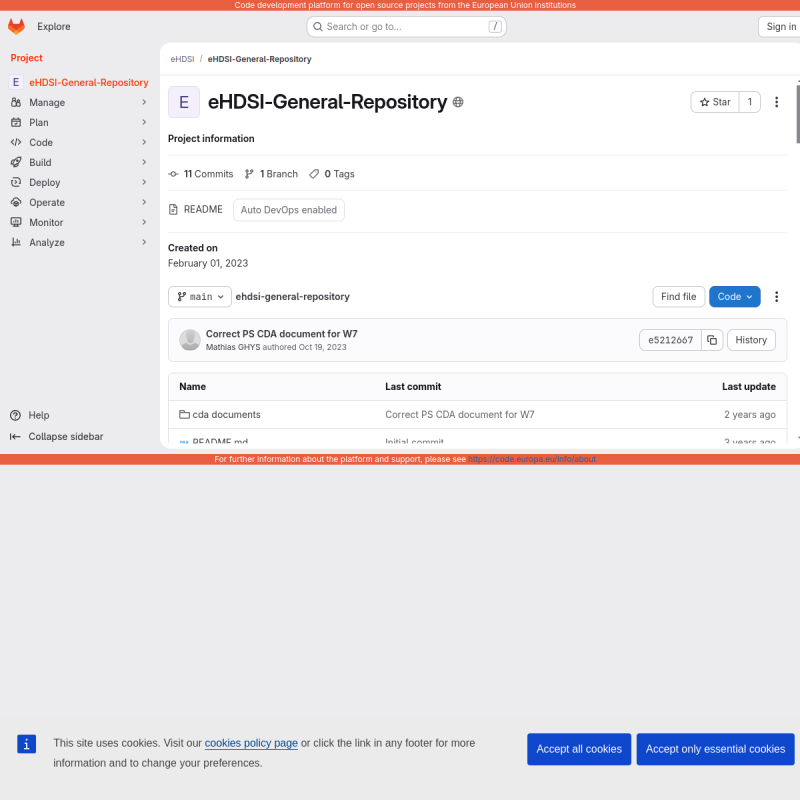
Task: Click the Operate chevron arrow
Action: click(x=144, y=202)
